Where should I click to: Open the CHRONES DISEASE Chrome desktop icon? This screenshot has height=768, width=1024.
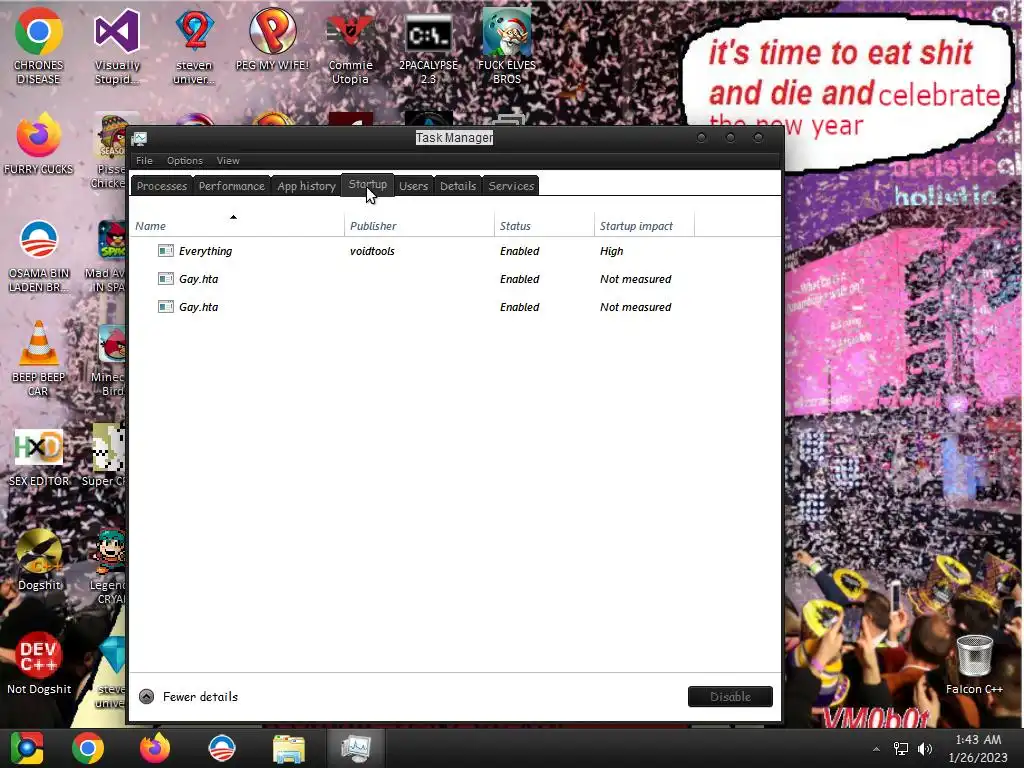39,46
